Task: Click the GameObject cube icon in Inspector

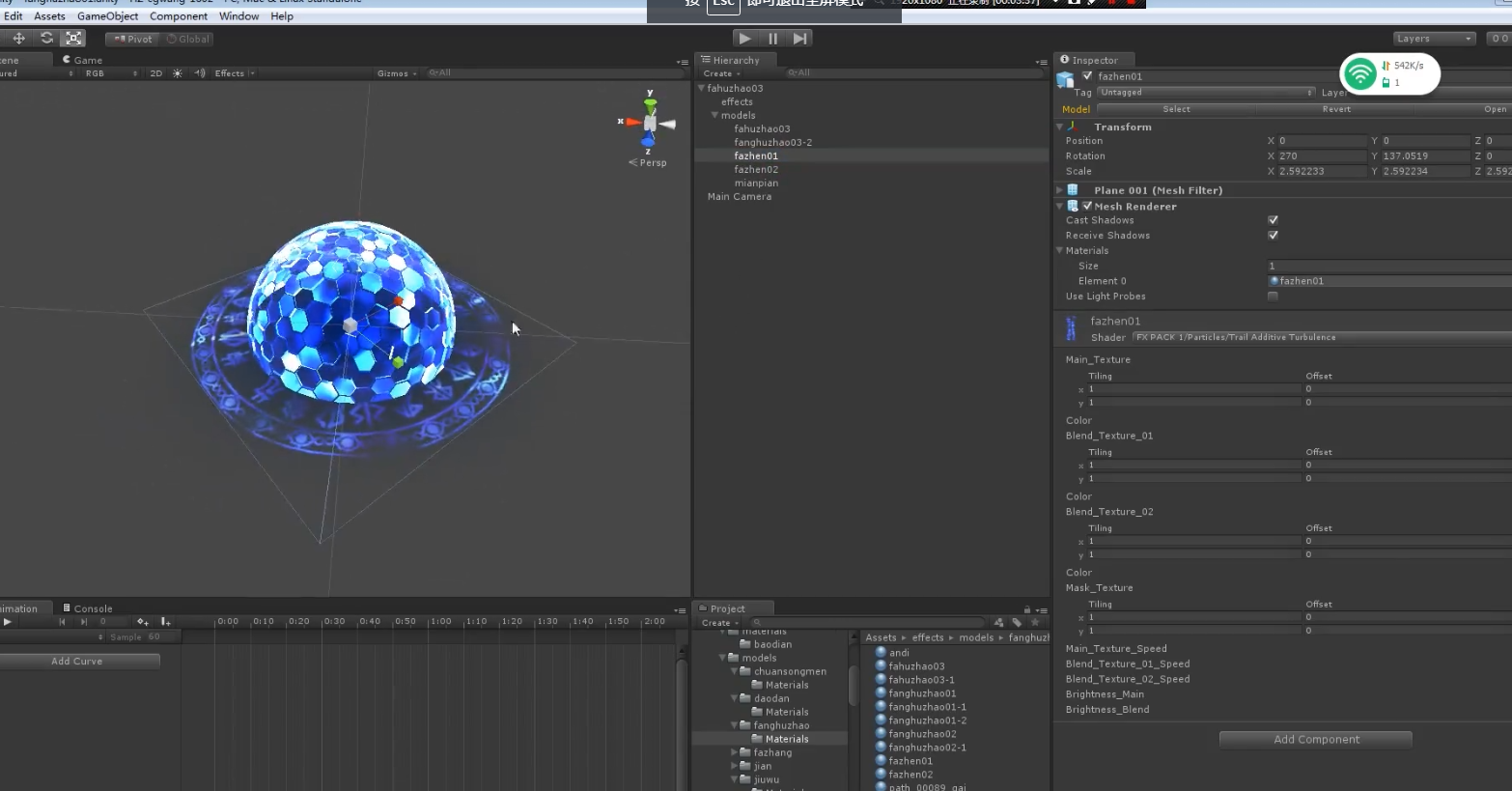Action: pyautogui.click(x=1066, y=78)
